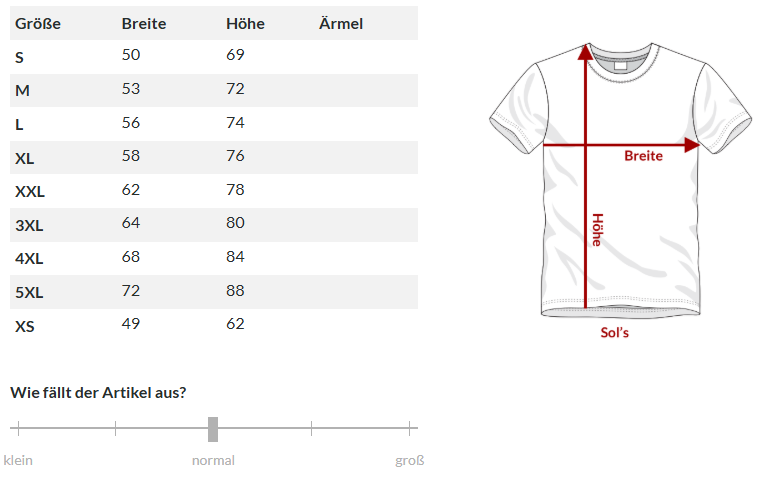
Task: Click the Ärmel column header
Action: (341, 24)
